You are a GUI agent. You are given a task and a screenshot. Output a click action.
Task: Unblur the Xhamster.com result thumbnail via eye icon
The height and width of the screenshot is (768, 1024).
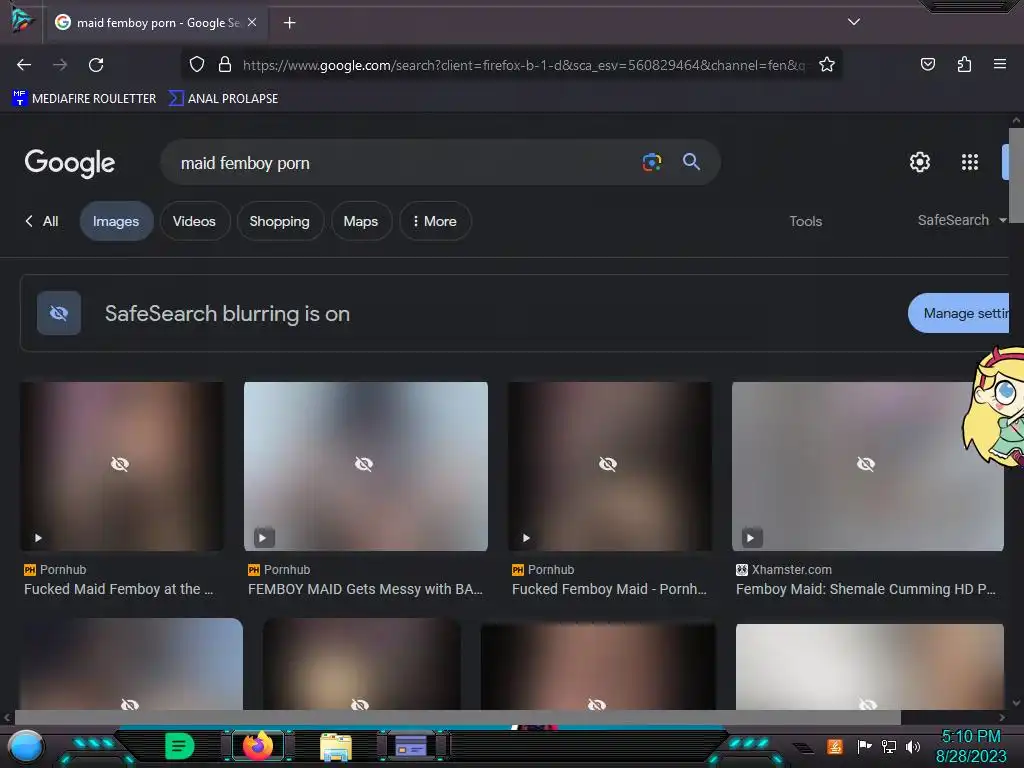866,464
